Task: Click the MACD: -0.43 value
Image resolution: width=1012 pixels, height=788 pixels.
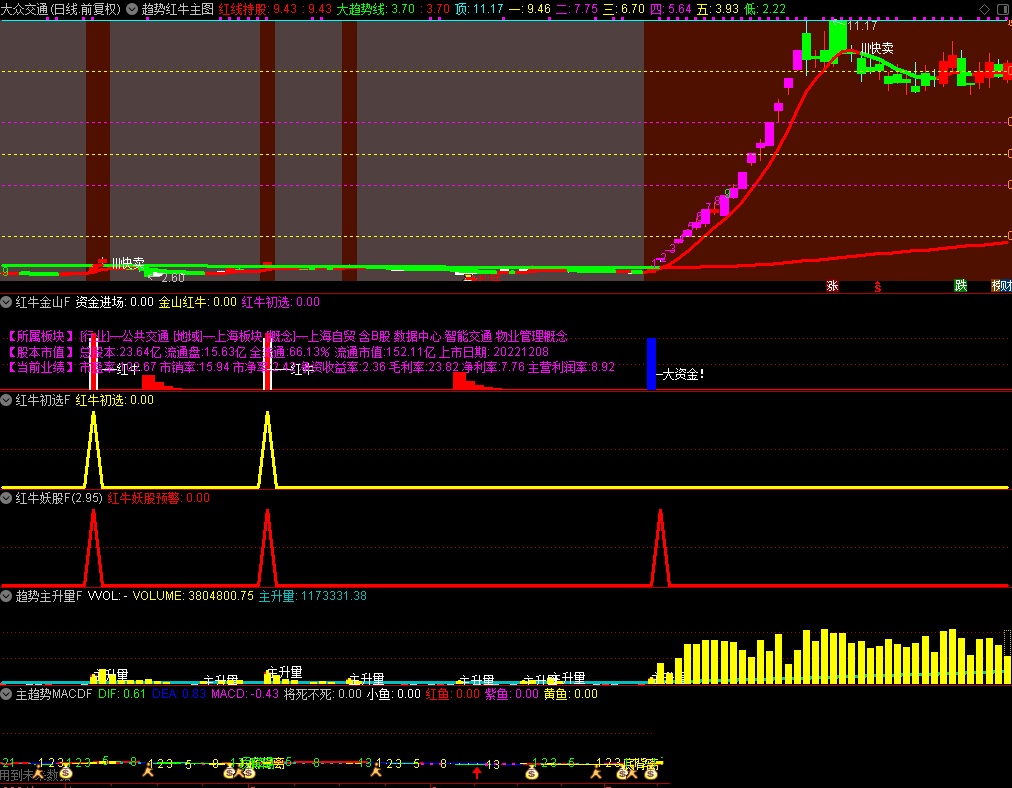Action: [x=245, y=694]
